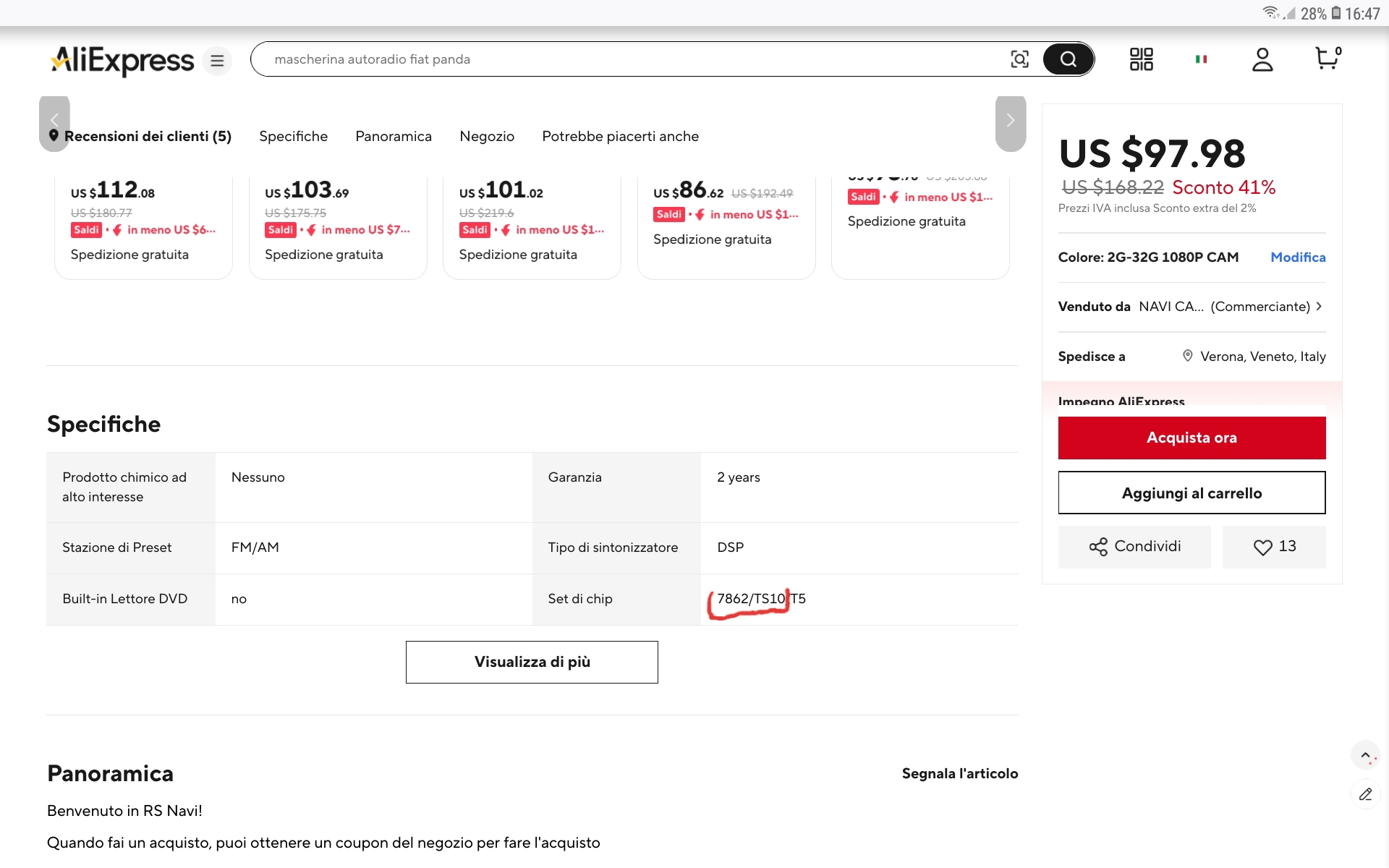1389x868 pixels.
Task: Click the 16:47 clock
Action: [1363, 13]
